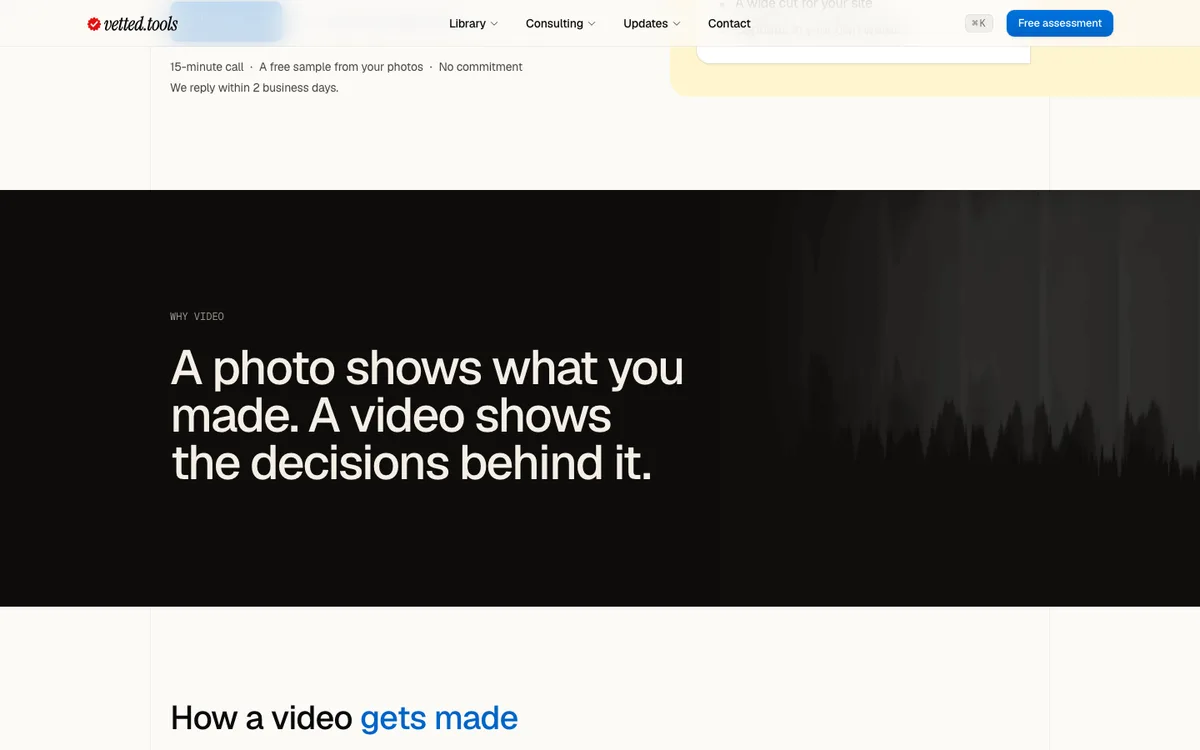This screenshot has width=1200, height=750.
Task: Click the 'No commitment' text
Action: [x=481, y=67]
